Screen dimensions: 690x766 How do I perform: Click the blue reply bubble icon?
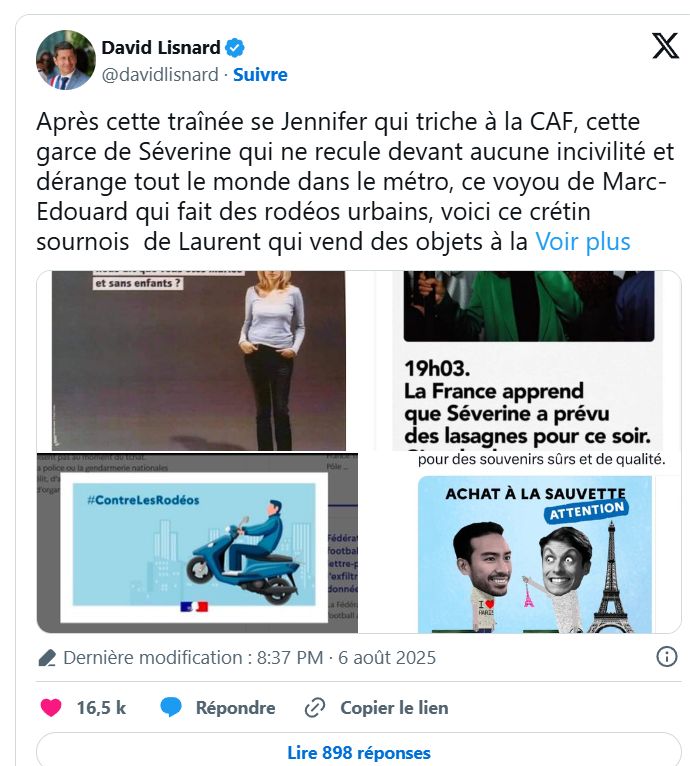tap(171, 707)
